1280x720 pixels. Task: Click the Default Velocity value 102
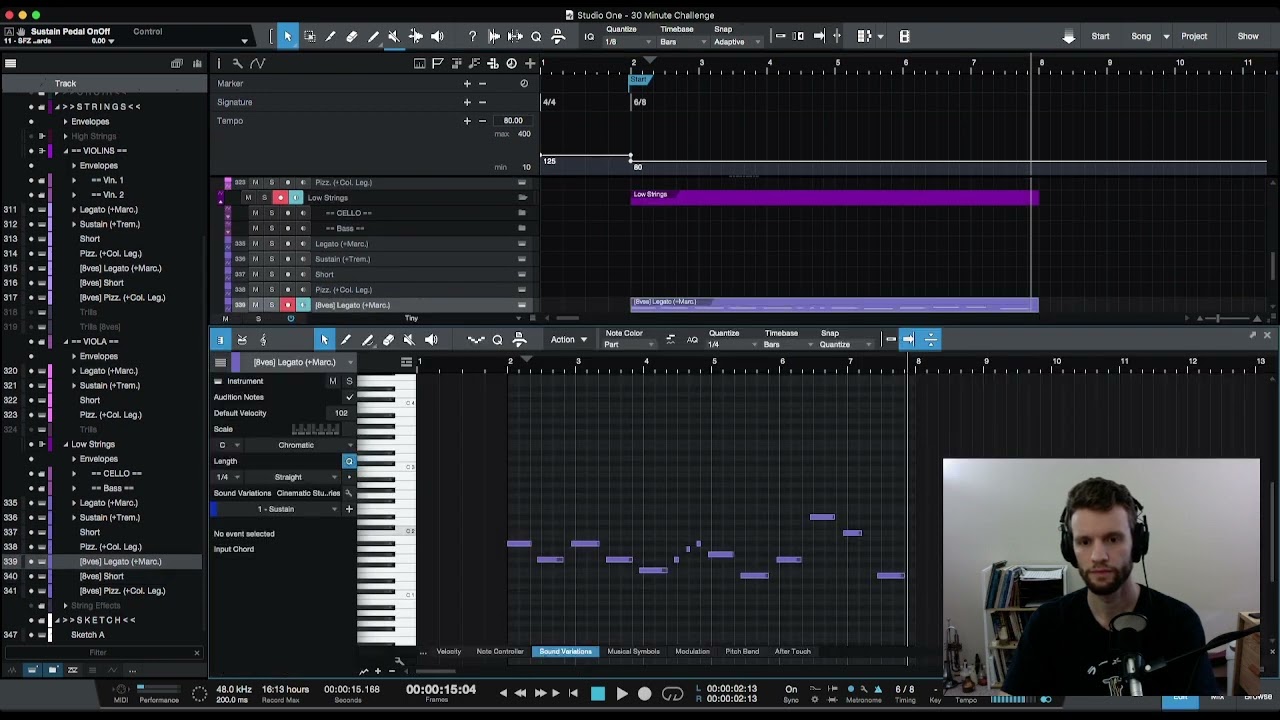341,413
